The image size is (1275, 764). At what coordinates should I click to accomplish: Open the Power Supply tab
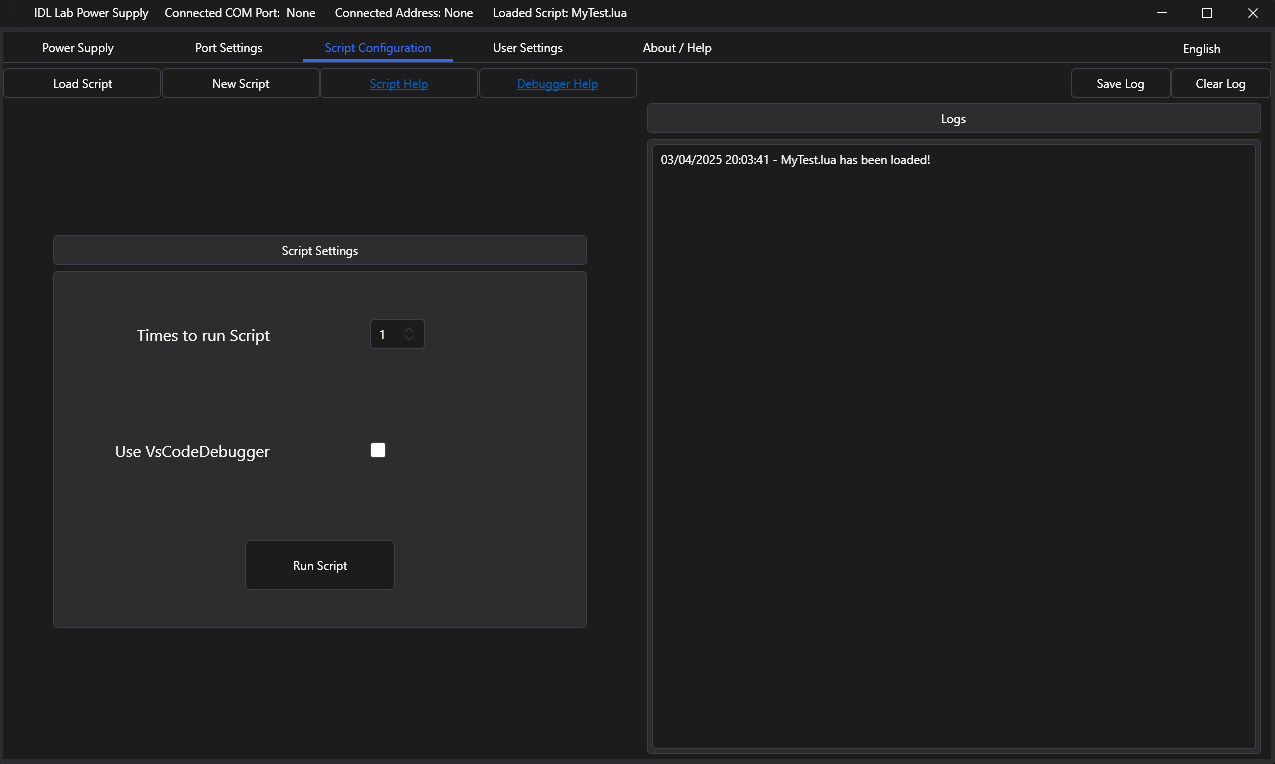(78, 48)
